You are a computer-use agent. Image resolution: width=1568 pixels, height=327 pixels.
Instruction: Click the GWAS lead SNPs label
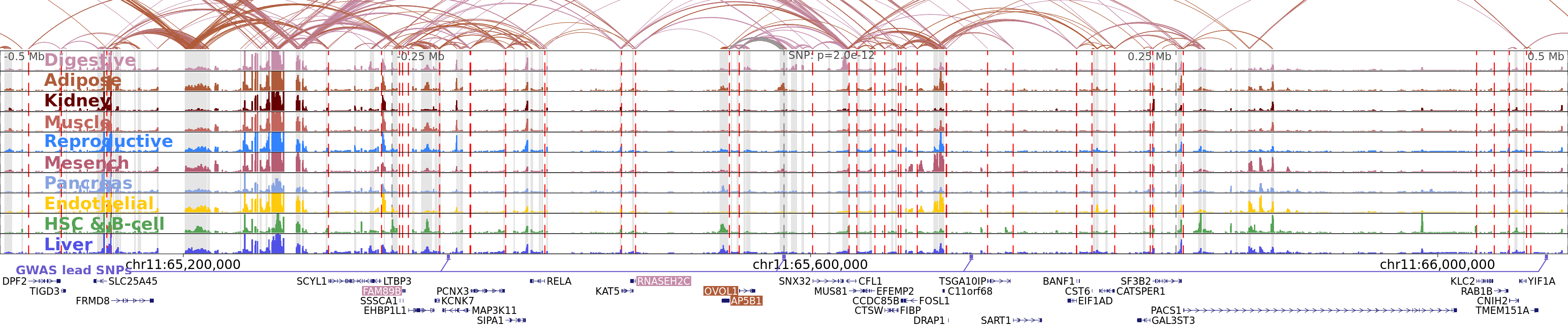[x=73, y=270]
